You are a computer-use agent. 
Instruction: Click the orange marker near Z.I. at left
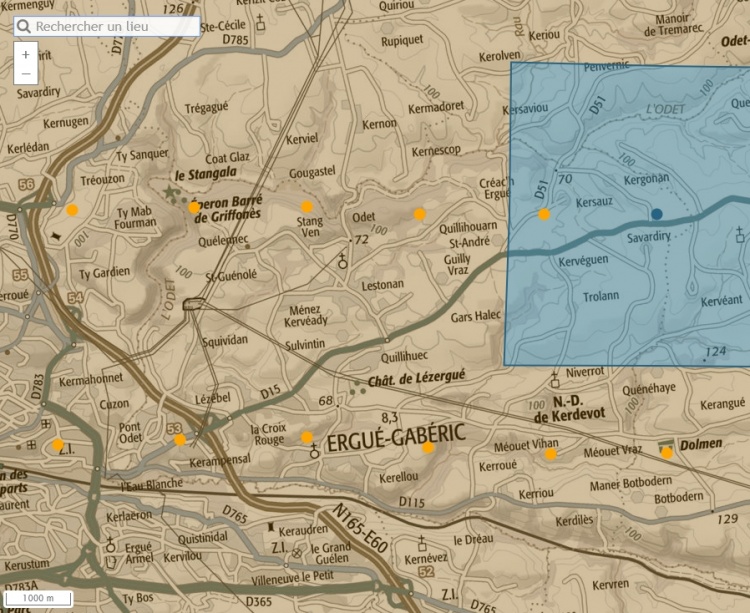(58, 445)
